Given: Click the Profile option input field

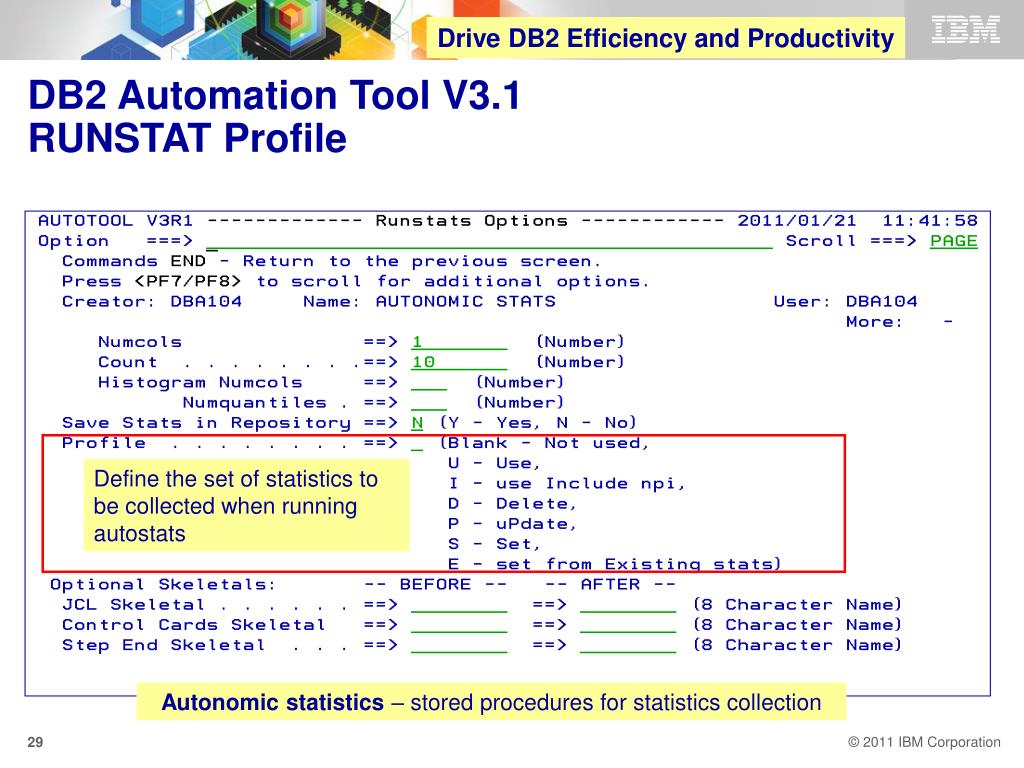Looking at the screenshot, I should pyautogui.click(x=417, y=443).
